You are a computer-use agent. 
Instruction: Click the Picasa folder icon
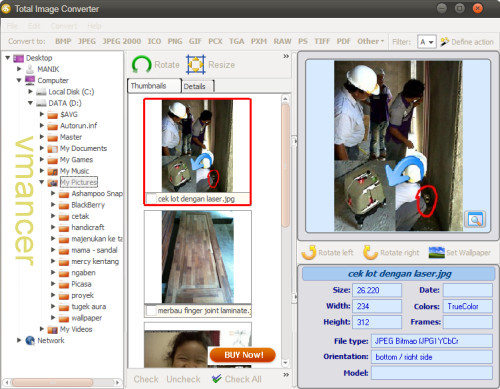tap(64, 284)
